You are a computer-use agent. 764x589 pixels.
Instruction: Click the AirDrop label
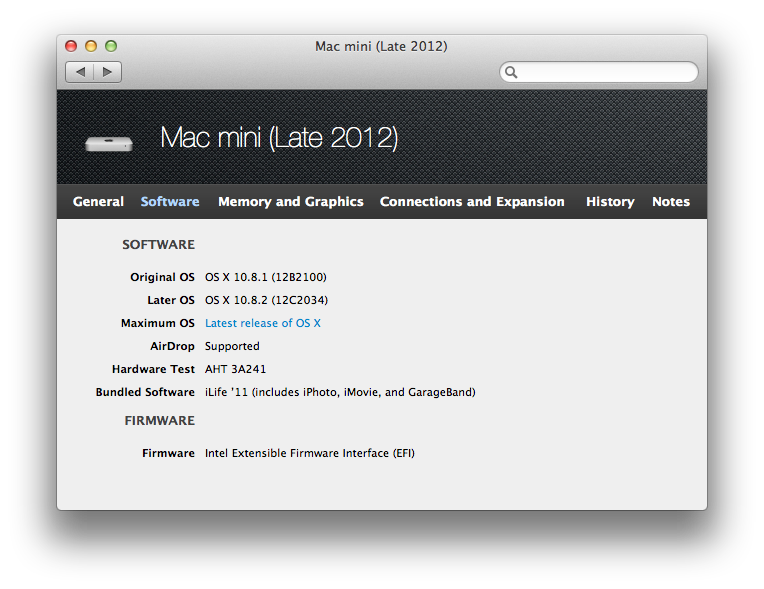(x=172, y=346)
